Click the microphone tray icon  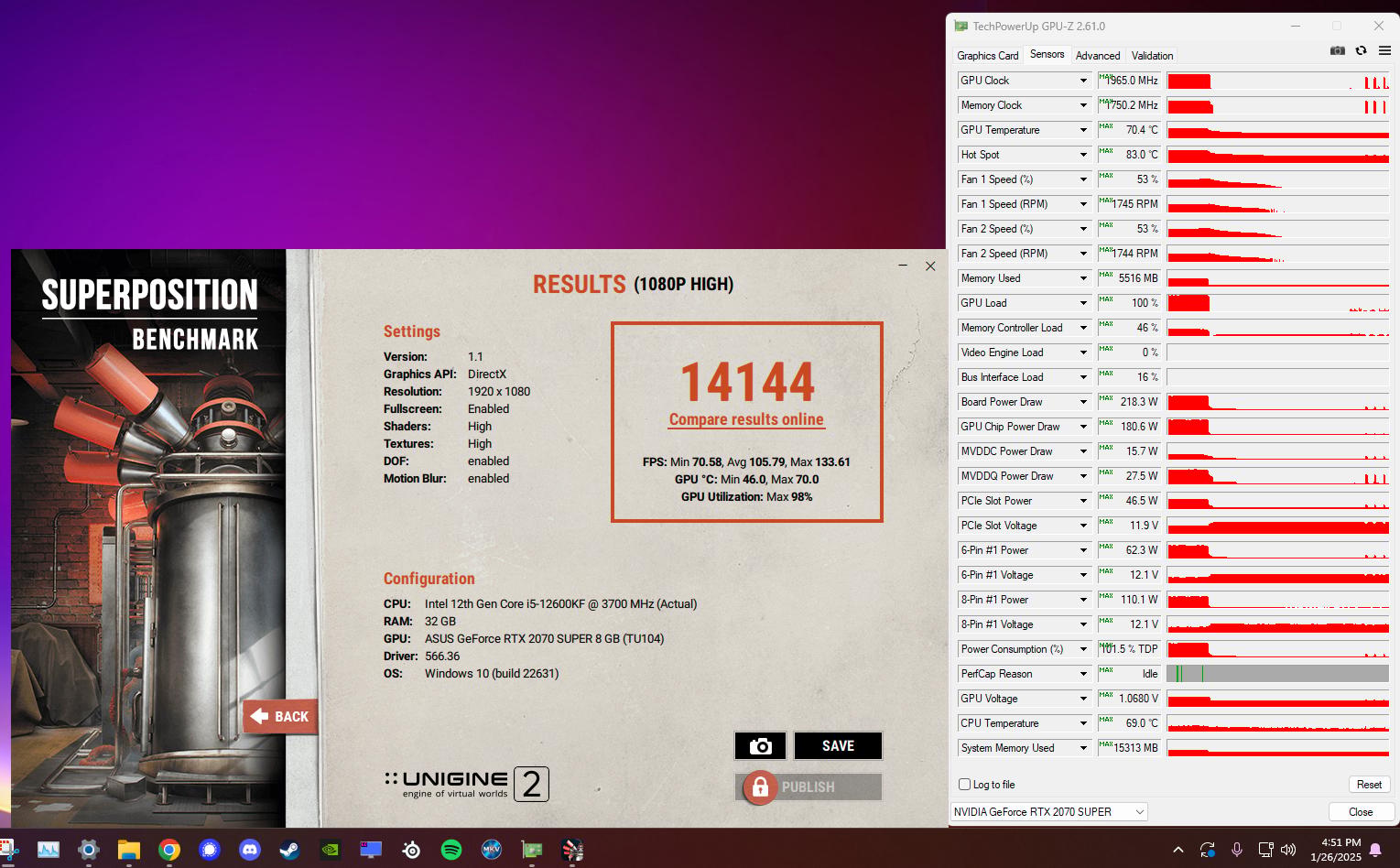tap(1236, 850)
